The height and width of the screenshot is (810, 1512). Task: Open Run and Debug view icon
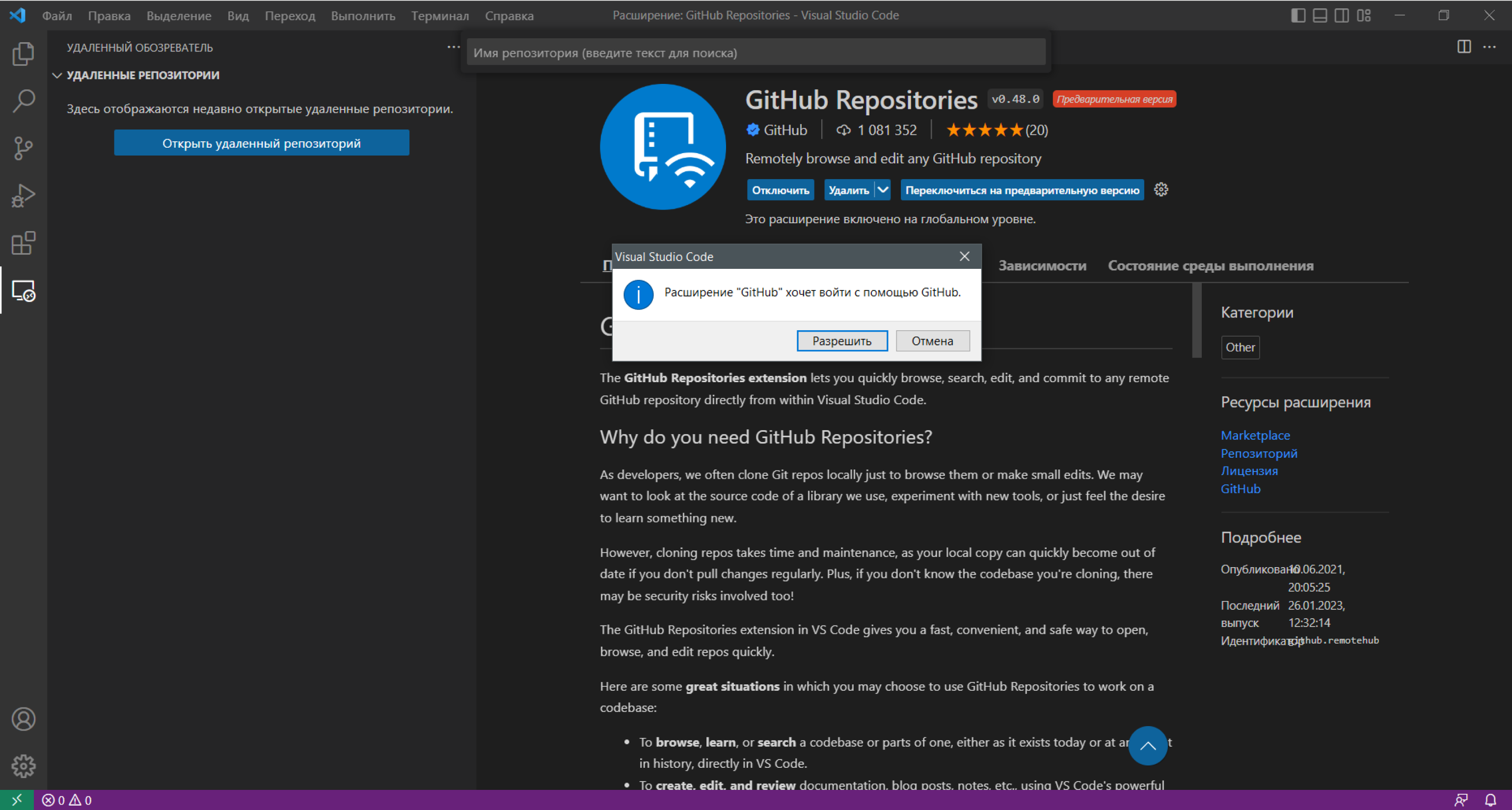click(24, 196)
